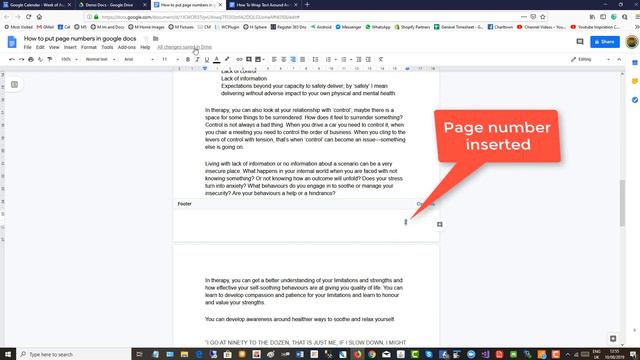Click the undo arrow in the toolbar
Image resolution: width=640 pixels, height=360 pixels.
pos(12,60)
